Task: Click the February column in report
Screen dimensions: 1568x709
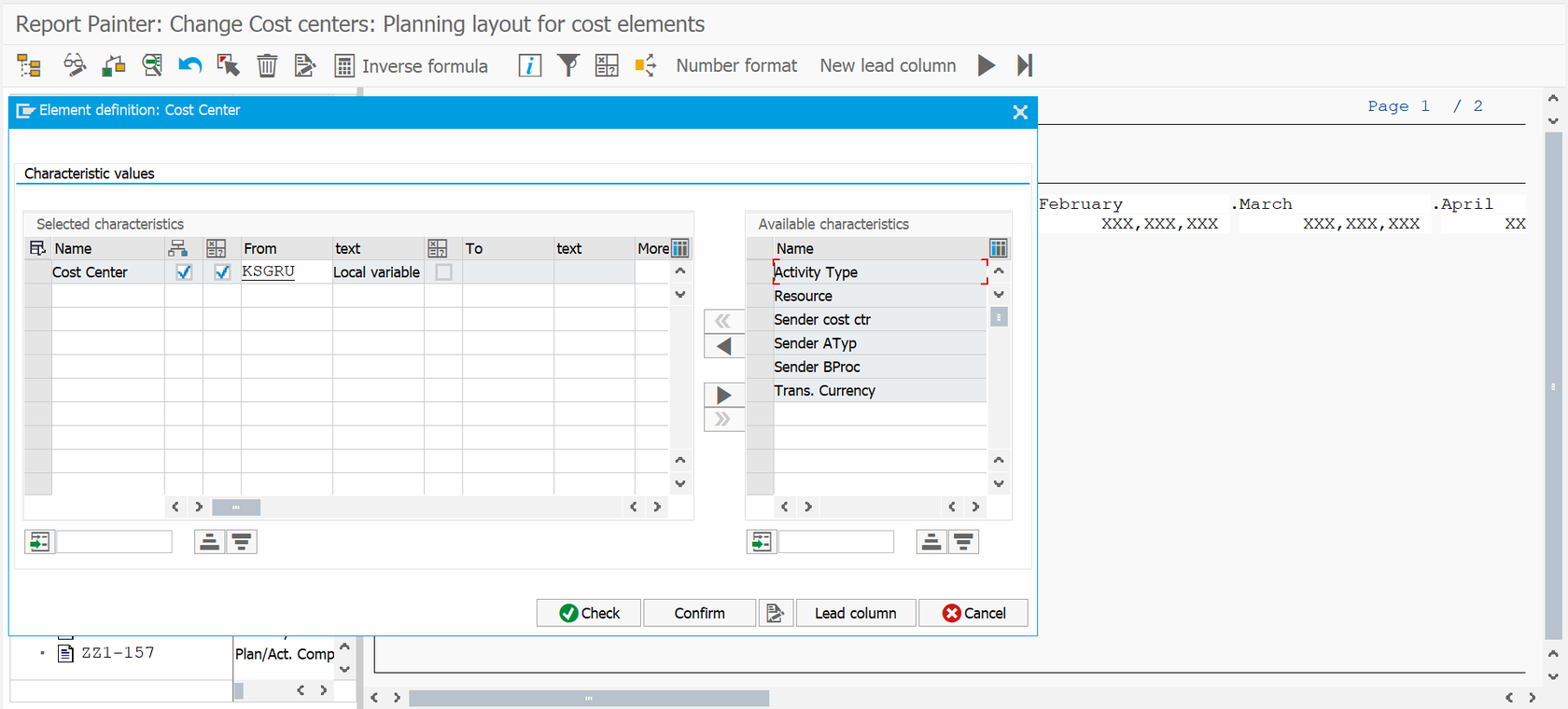Action: (1081, 204)
